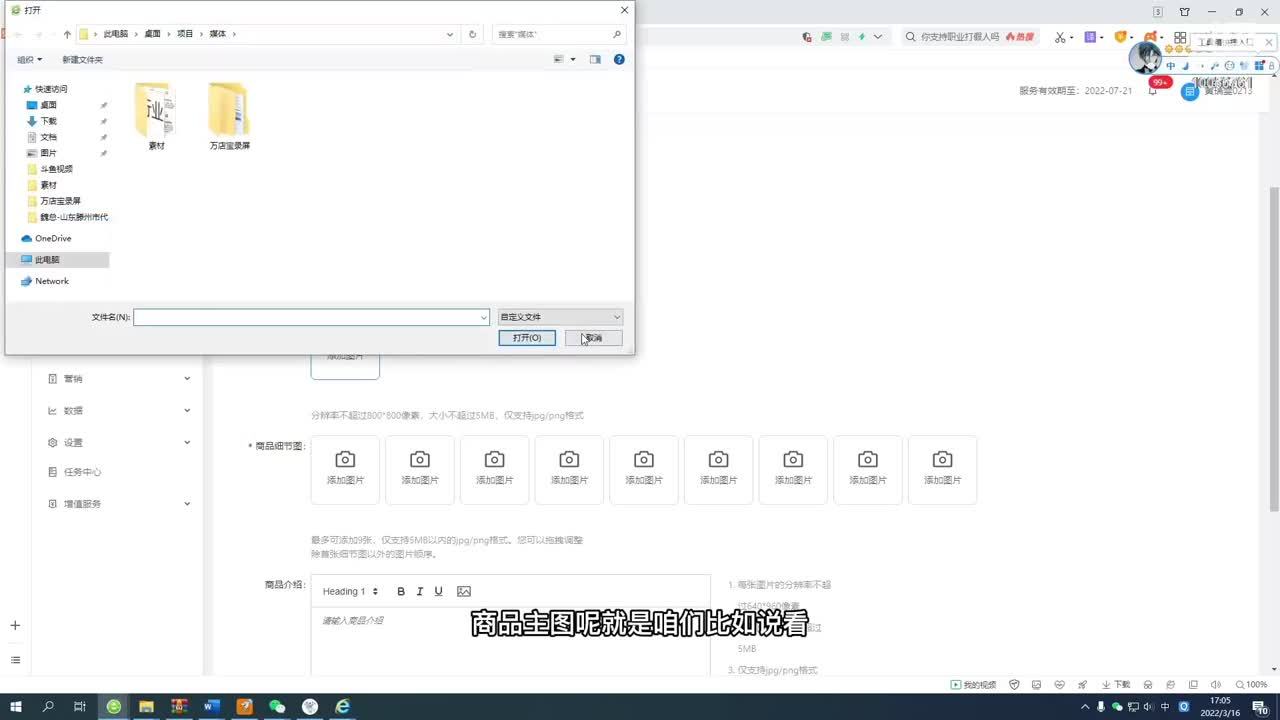Open WeChat from the taskbar
1280x720 pixels.
[277, 706]
